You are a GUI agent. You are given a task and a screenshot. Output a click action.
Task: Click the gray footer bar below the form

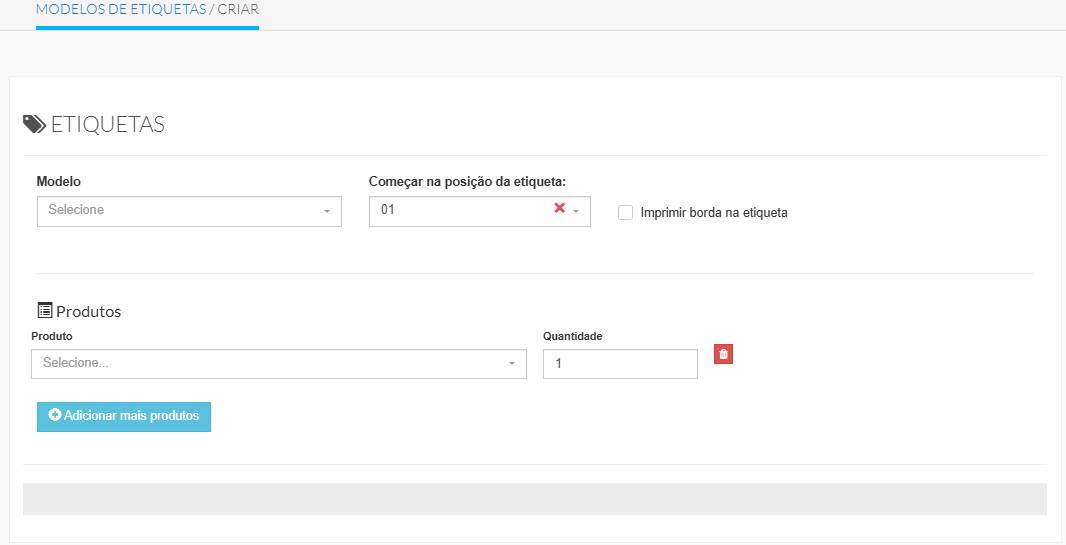click(534, 499)
